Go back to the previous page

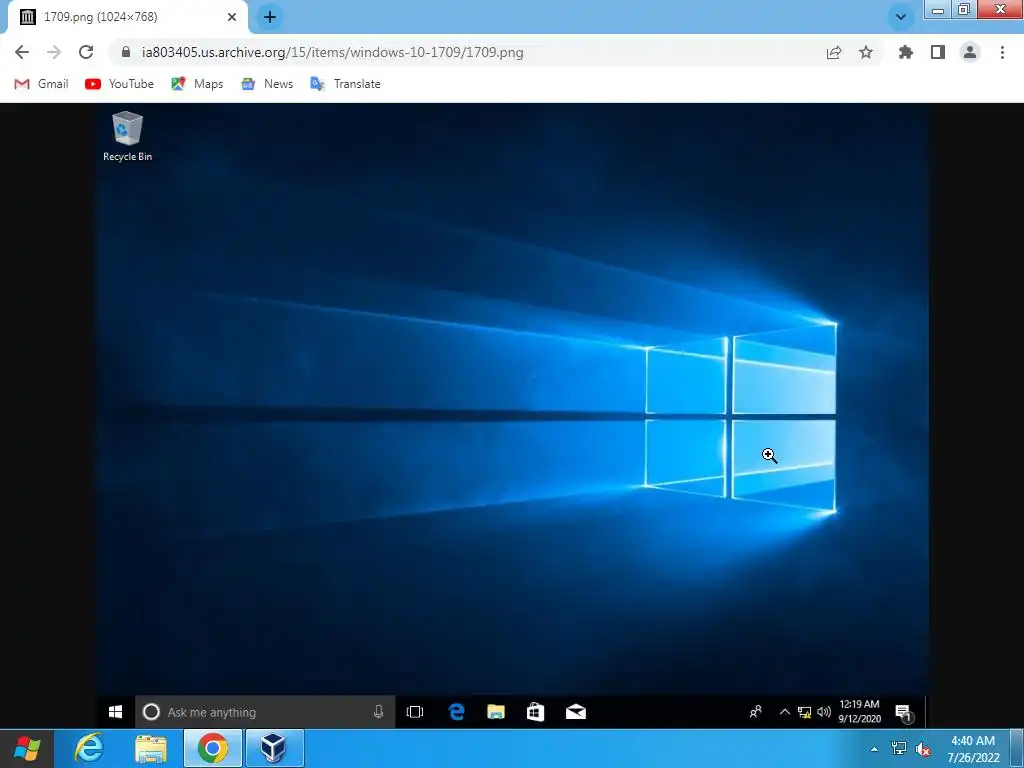[x=22, y=52]
